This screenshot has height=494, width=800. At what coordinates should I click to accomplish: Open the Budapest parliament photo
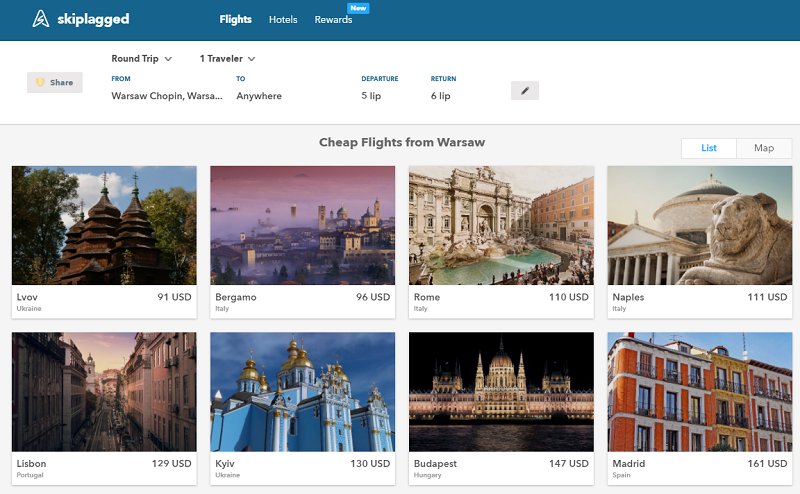[501, 391]
